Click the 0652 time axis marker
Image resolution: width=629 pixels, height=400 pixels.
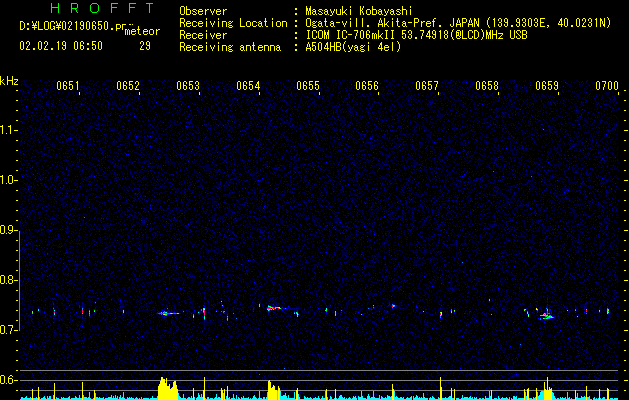(x=128, y=86)
